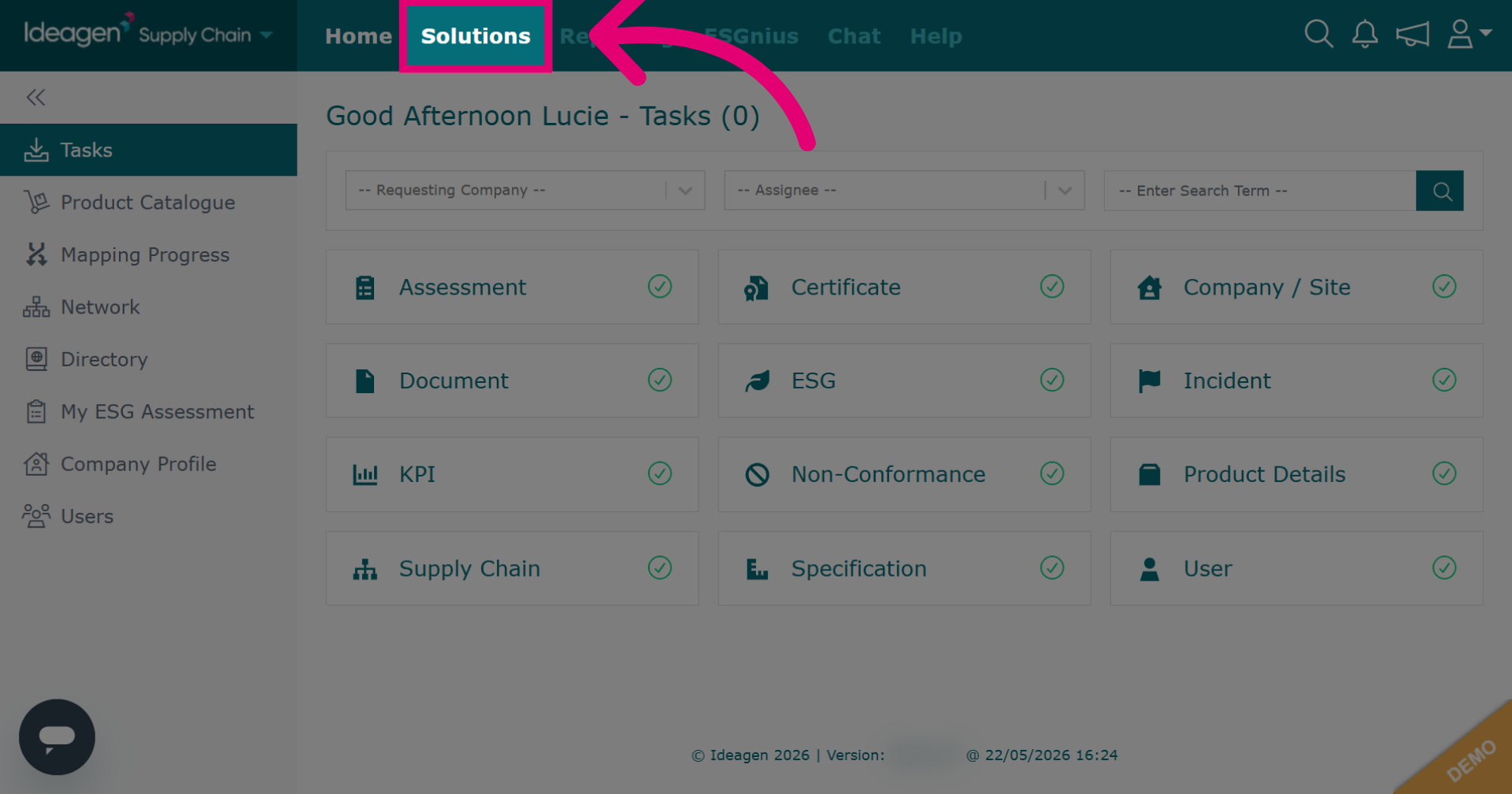Open the ESGnius menu

pyautogui.click(x=751, y=36)
